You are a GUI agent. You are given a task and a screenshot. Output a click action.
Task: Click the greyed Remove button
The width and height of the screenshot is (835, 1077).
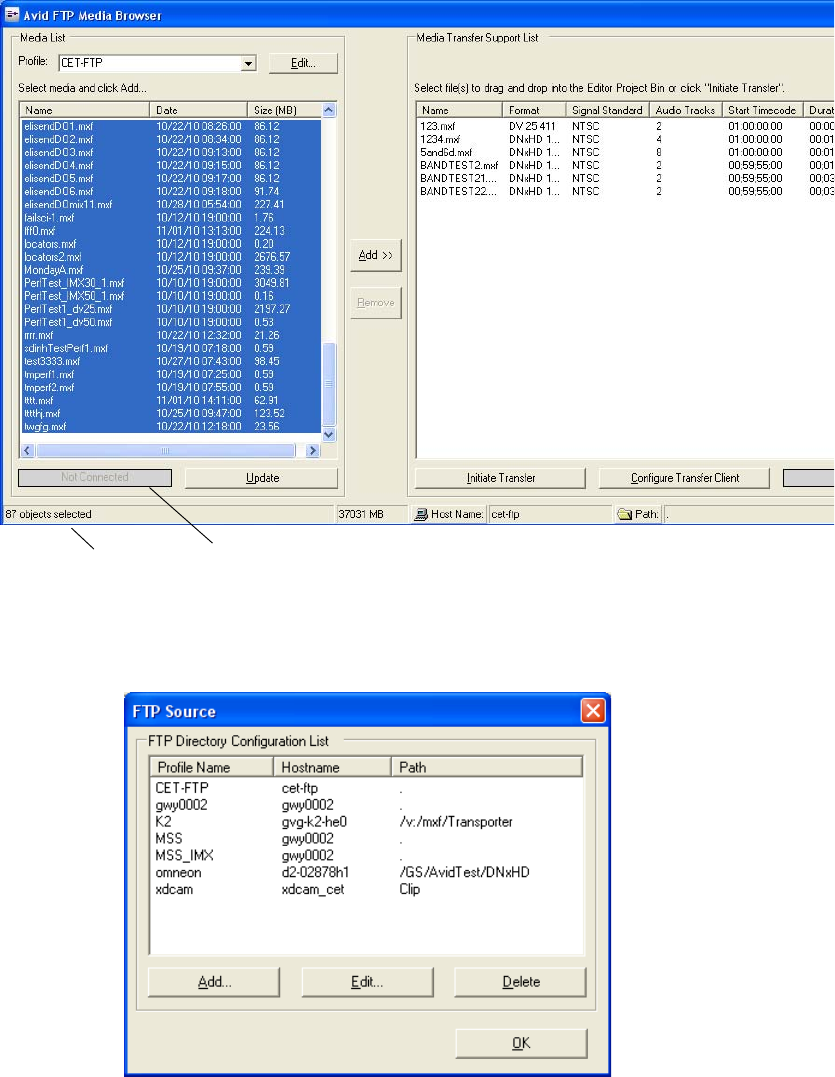click(x=376, y=303)
